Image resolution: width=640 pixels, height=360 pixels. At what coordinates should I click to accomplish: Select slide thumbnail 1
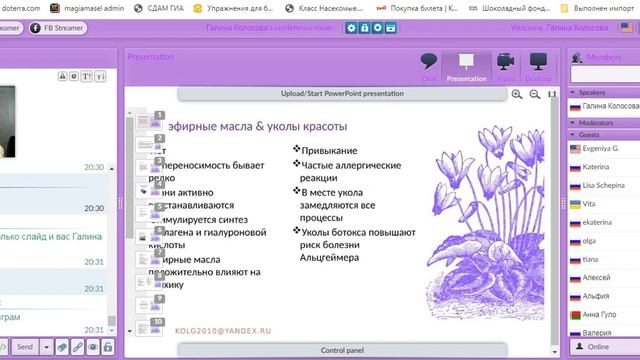pyautogui.click(x=149, y=121)
